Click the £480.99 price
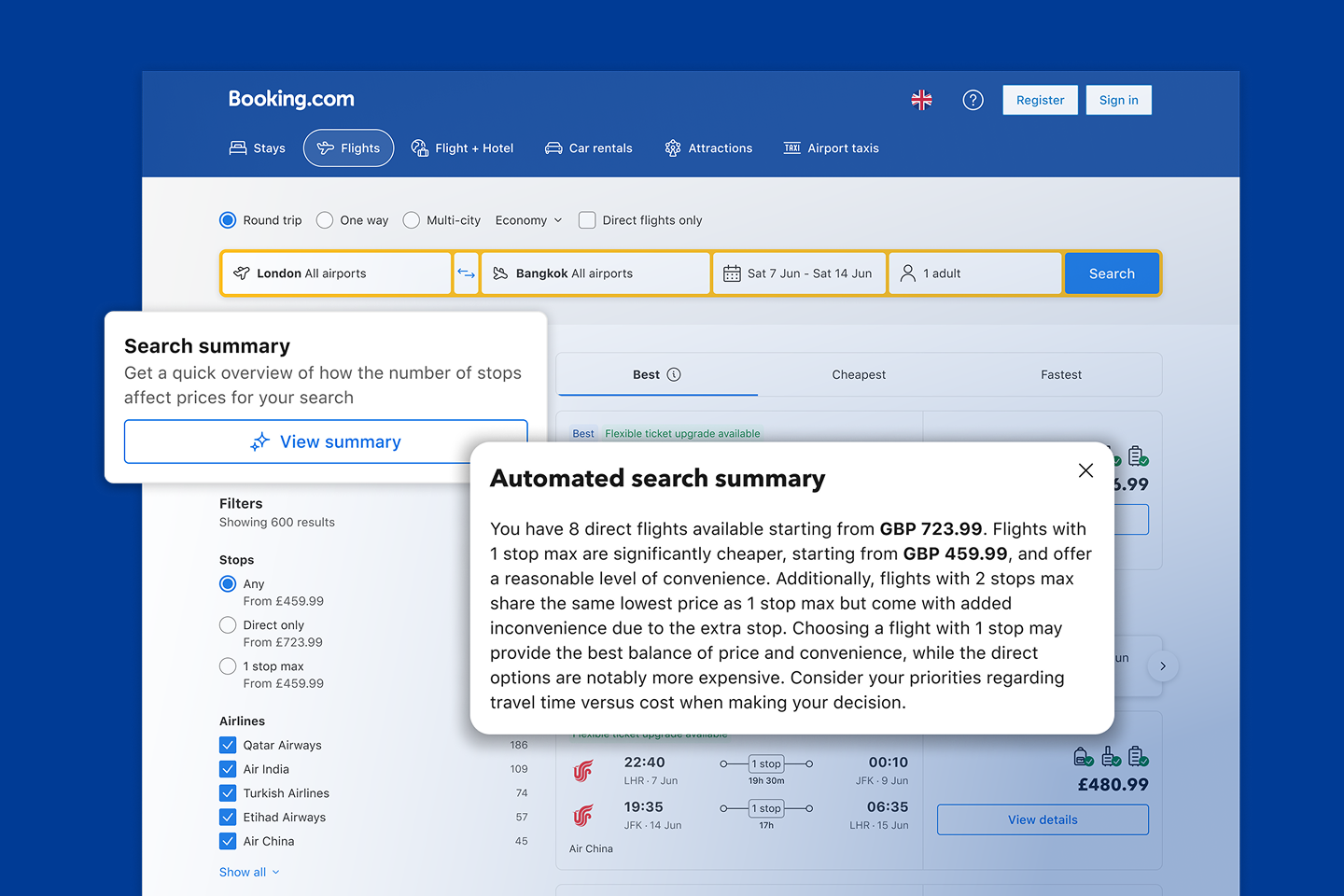Image resolution: width=1344 pixels, height=896 pixels. [x=1113, y=785]
